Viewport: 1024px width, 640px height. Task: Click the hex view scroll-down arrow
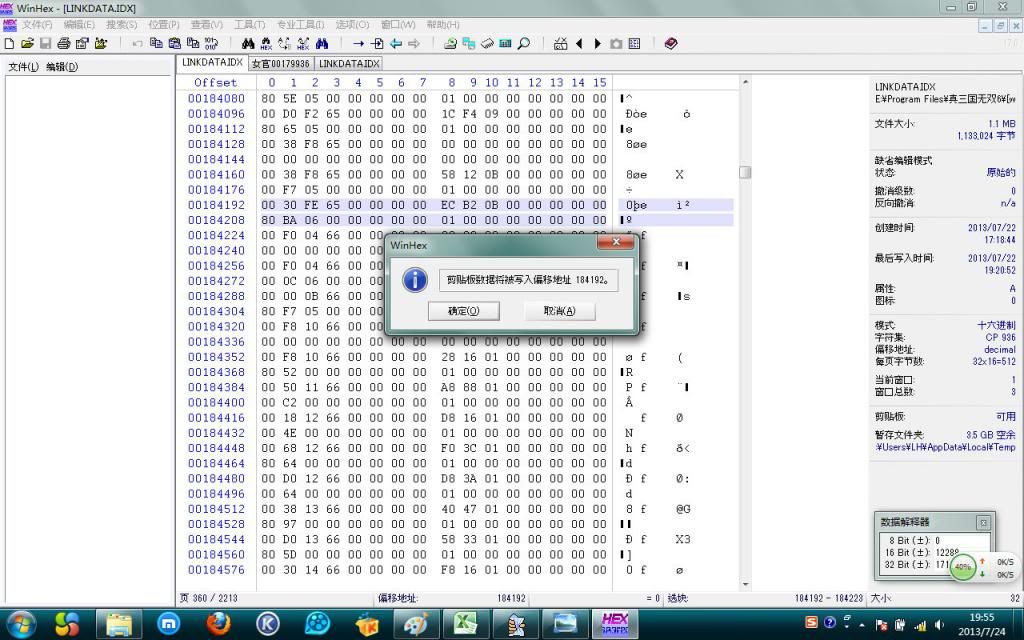(745, 584)
